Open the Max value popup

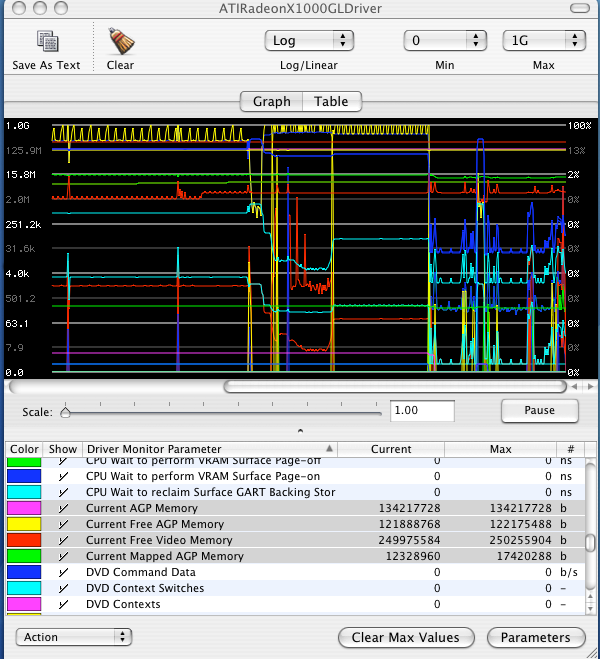point(544,41)
